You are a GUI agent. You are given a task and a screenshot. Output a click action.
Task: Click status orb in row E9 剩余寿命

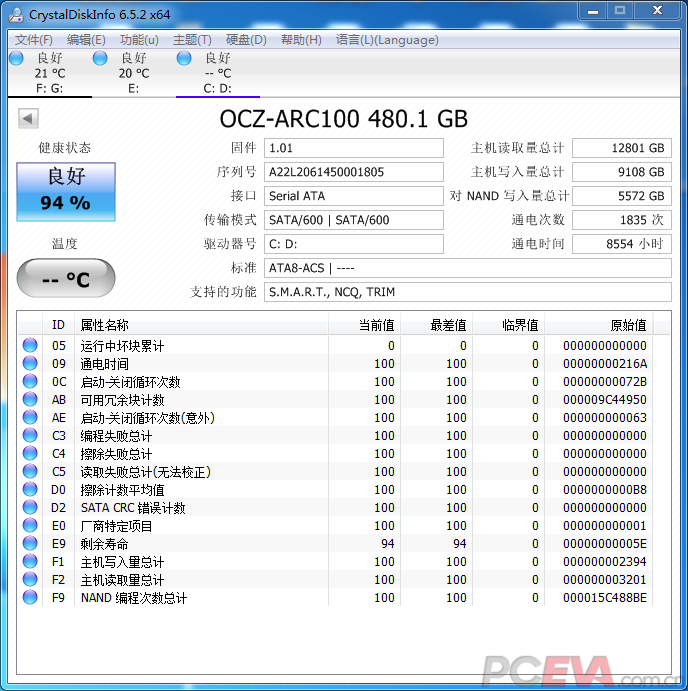click(x=30, y=544)
